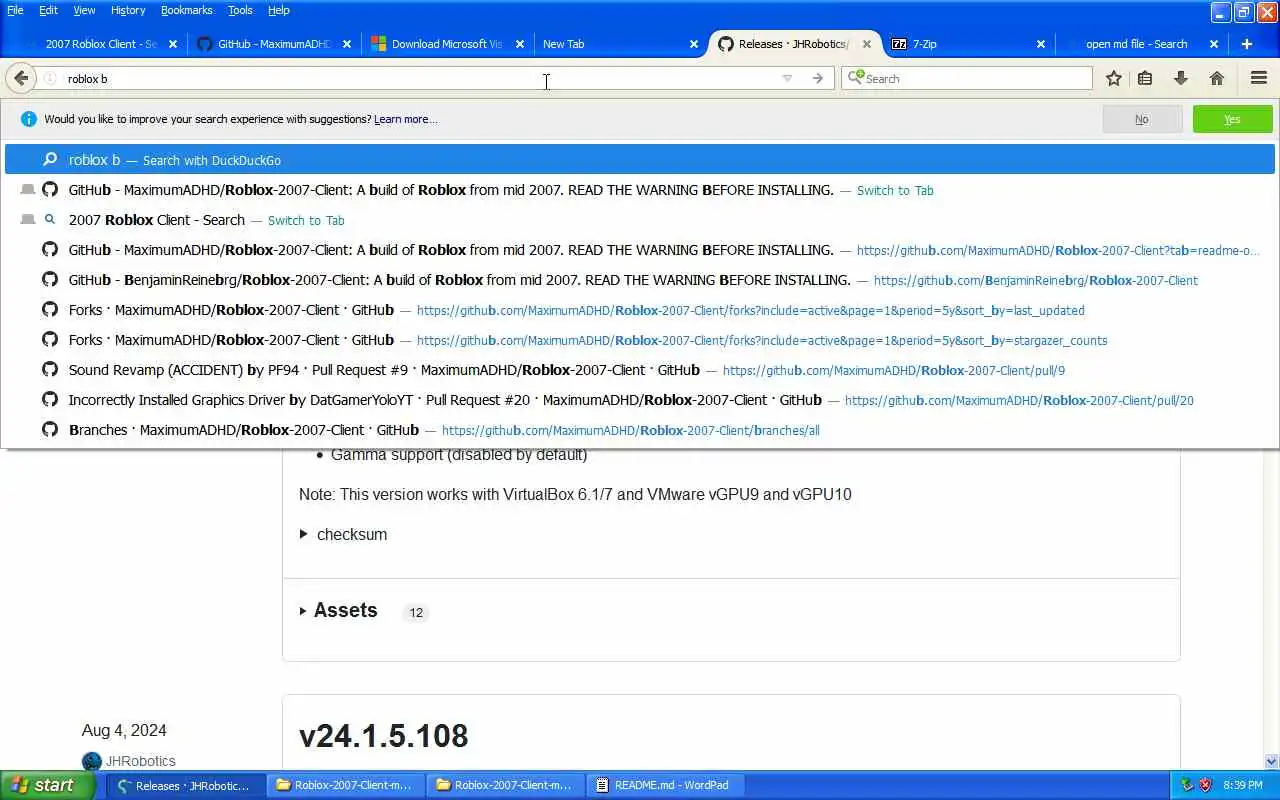Activate Releases JHRobotics taskbar button
The height and width of the screenshot is (800, 1280).
[185, 785]
